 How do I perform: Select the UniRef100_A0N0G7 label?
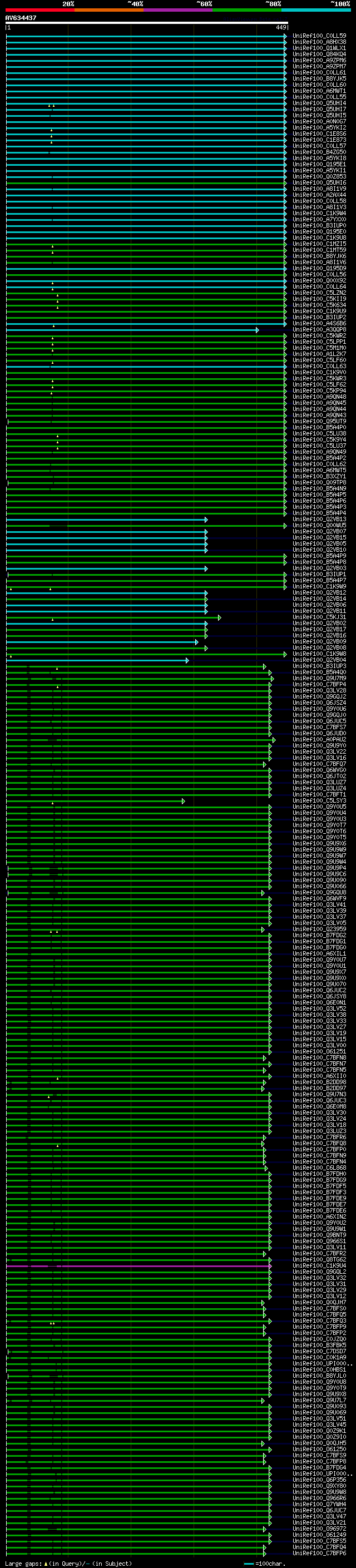[319, 122]
